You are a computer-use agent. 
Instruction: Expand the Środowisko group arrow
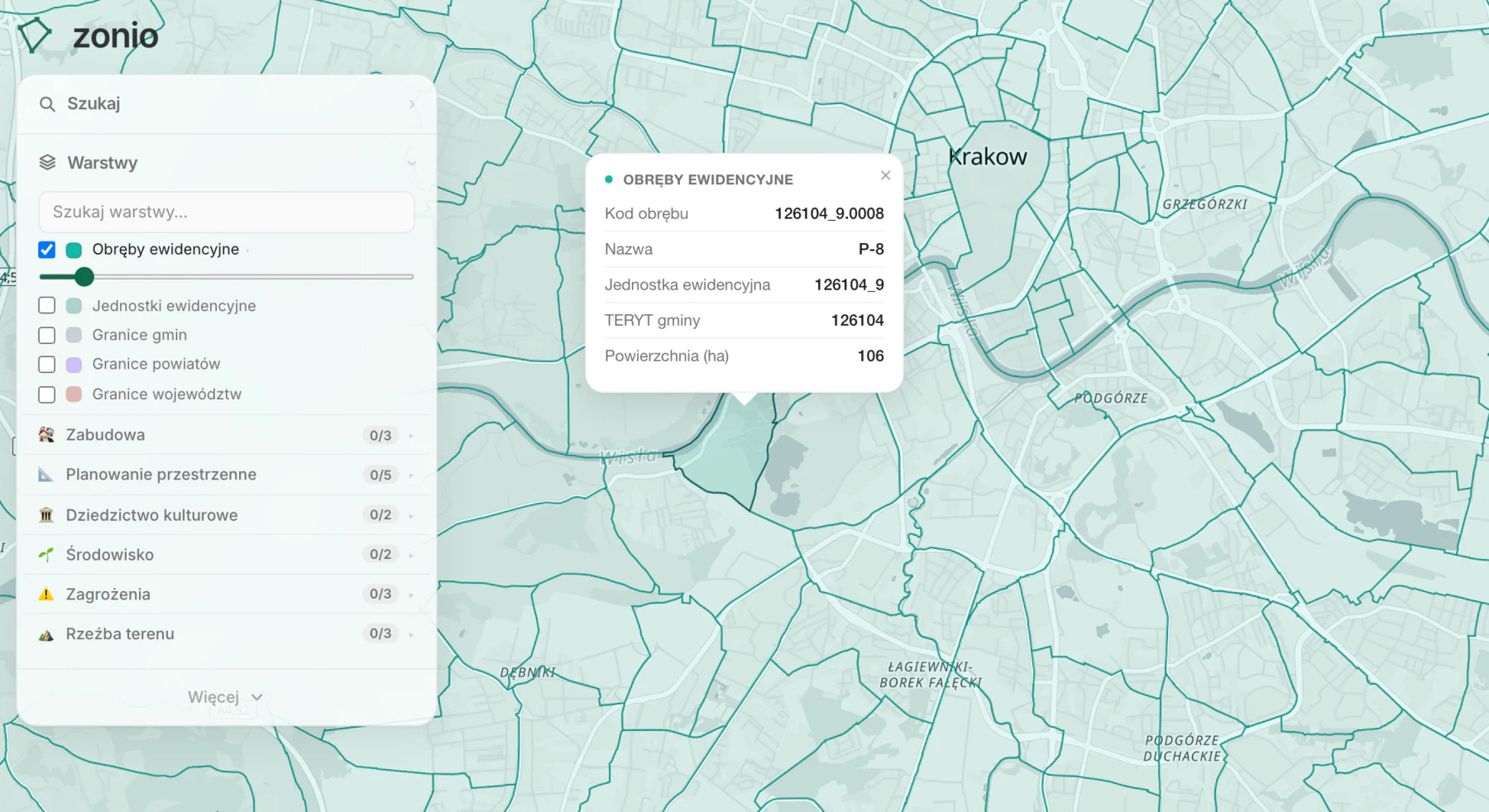411,555
